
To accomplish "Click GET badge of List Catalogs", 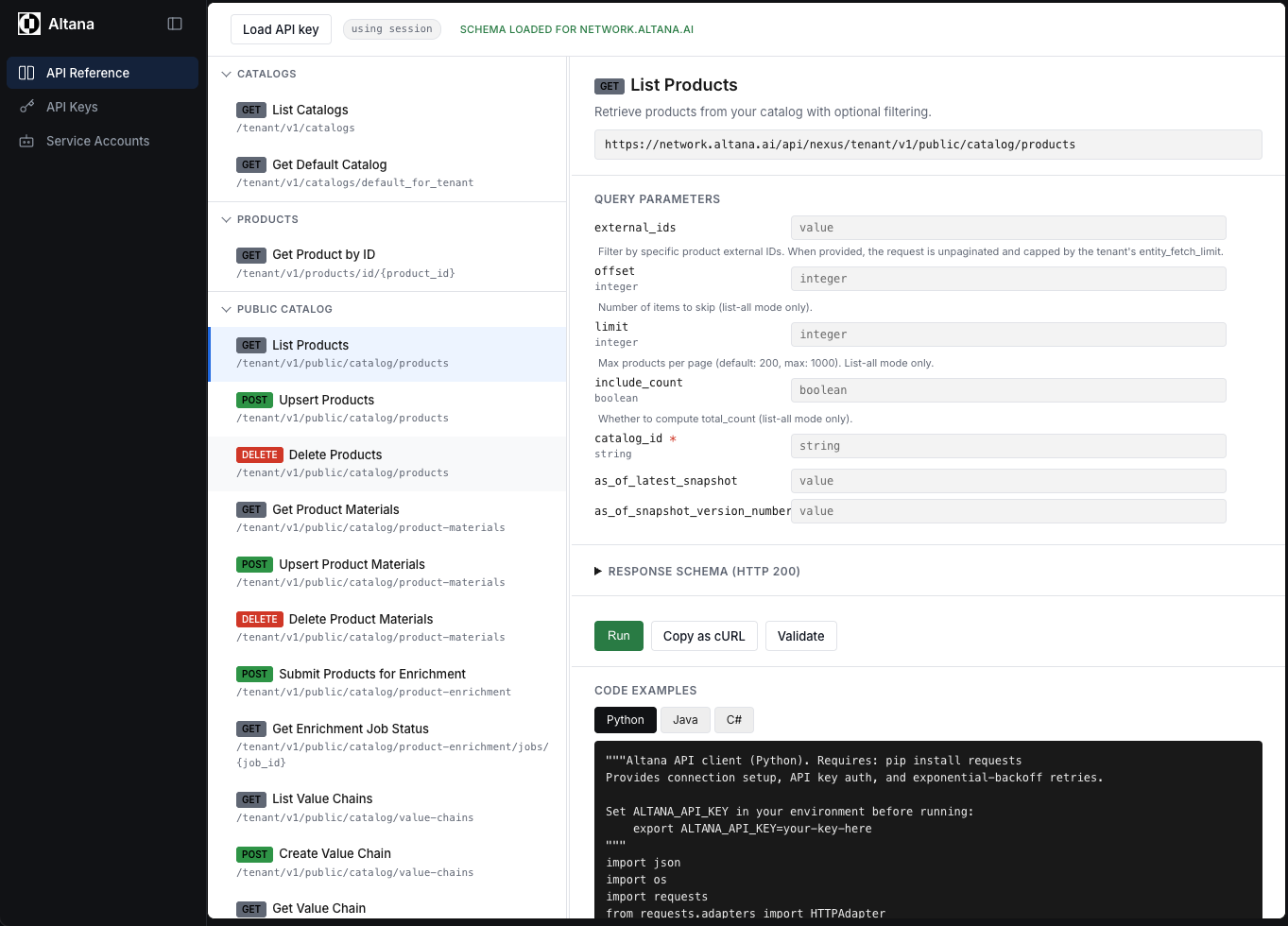I will tap(251, 110).
